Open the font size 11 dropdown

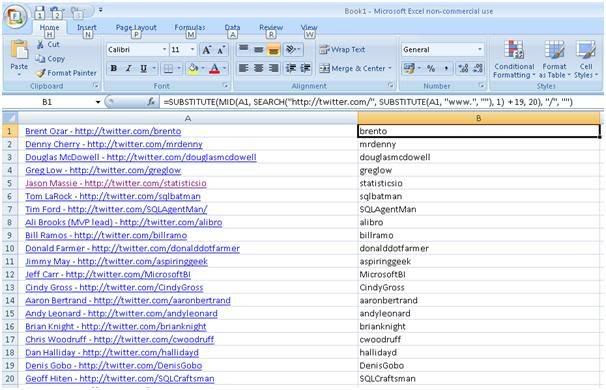192,49
